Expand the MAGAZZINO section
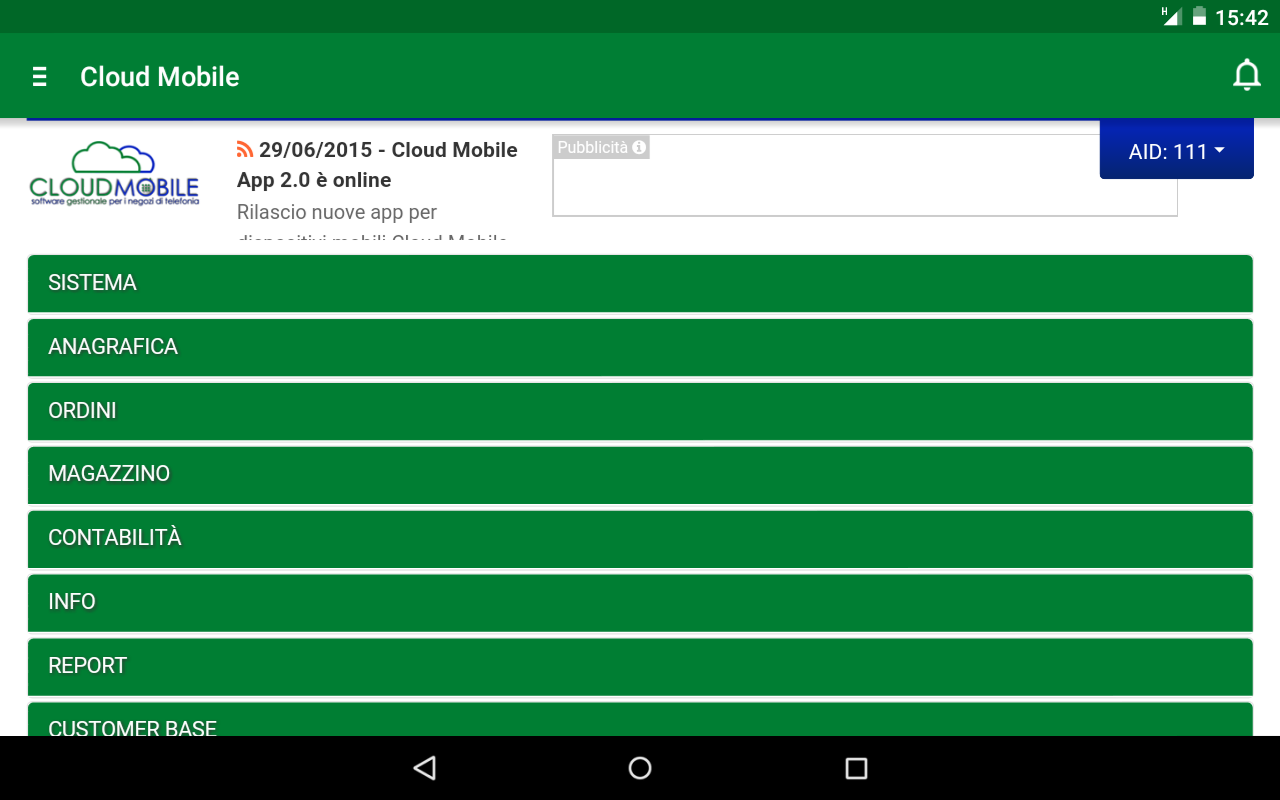The width and height of the screenshot is (1280, 800). coord(640,475)
